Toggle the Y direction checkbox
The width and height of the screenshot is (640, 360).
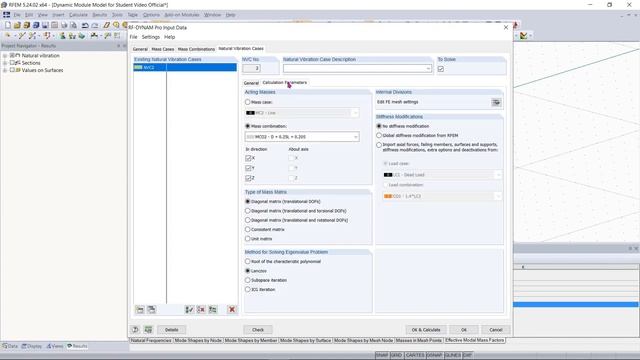(x=248, y=168)
